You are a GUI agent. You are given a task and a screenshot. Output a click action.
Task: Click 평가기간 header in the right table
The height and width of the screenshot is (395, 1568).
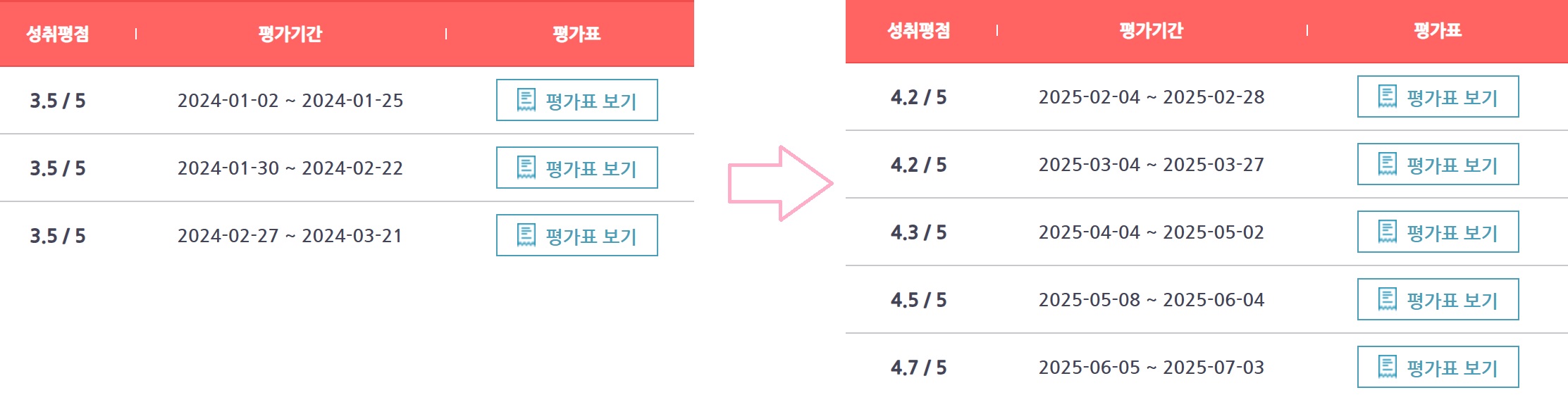(1152, 31)
